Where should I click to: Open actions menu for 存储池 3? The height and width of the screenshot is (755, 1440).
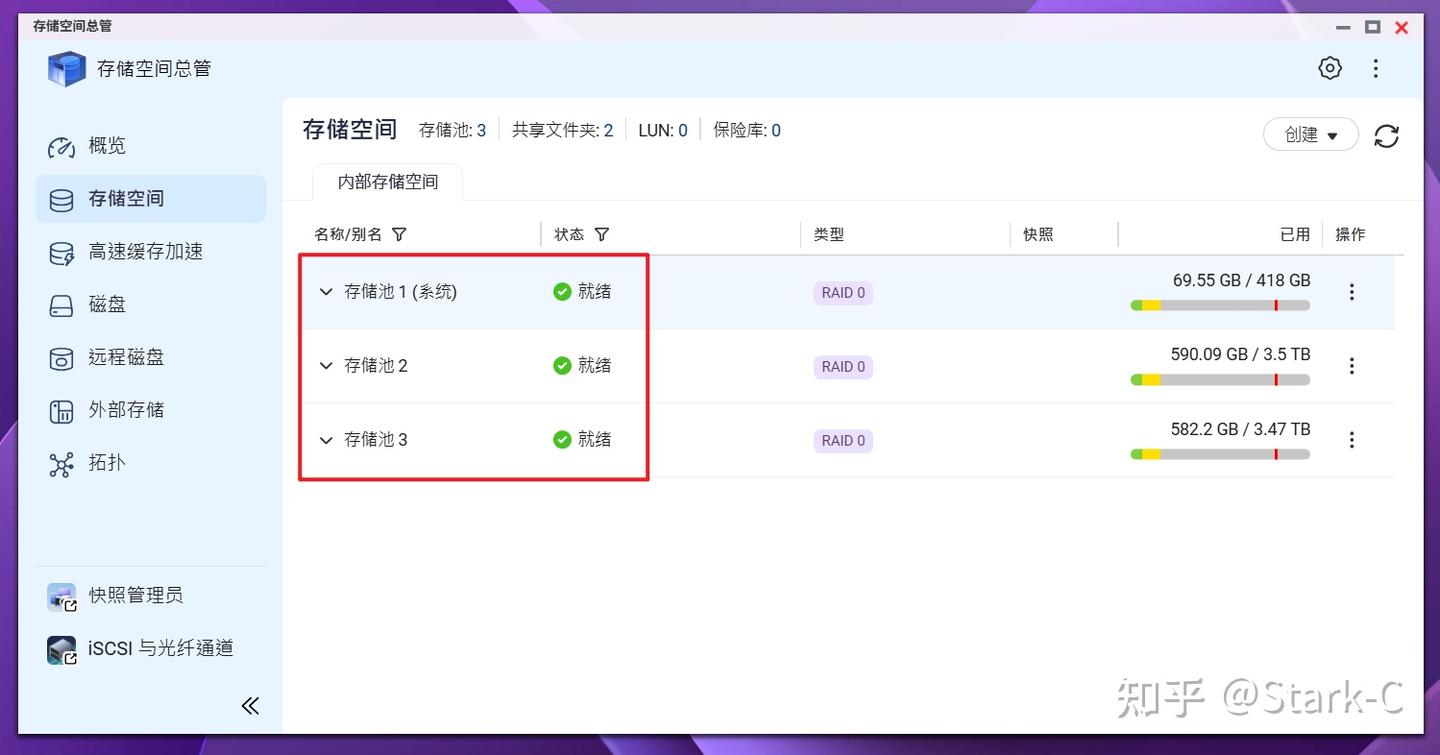coord(1352,440)
